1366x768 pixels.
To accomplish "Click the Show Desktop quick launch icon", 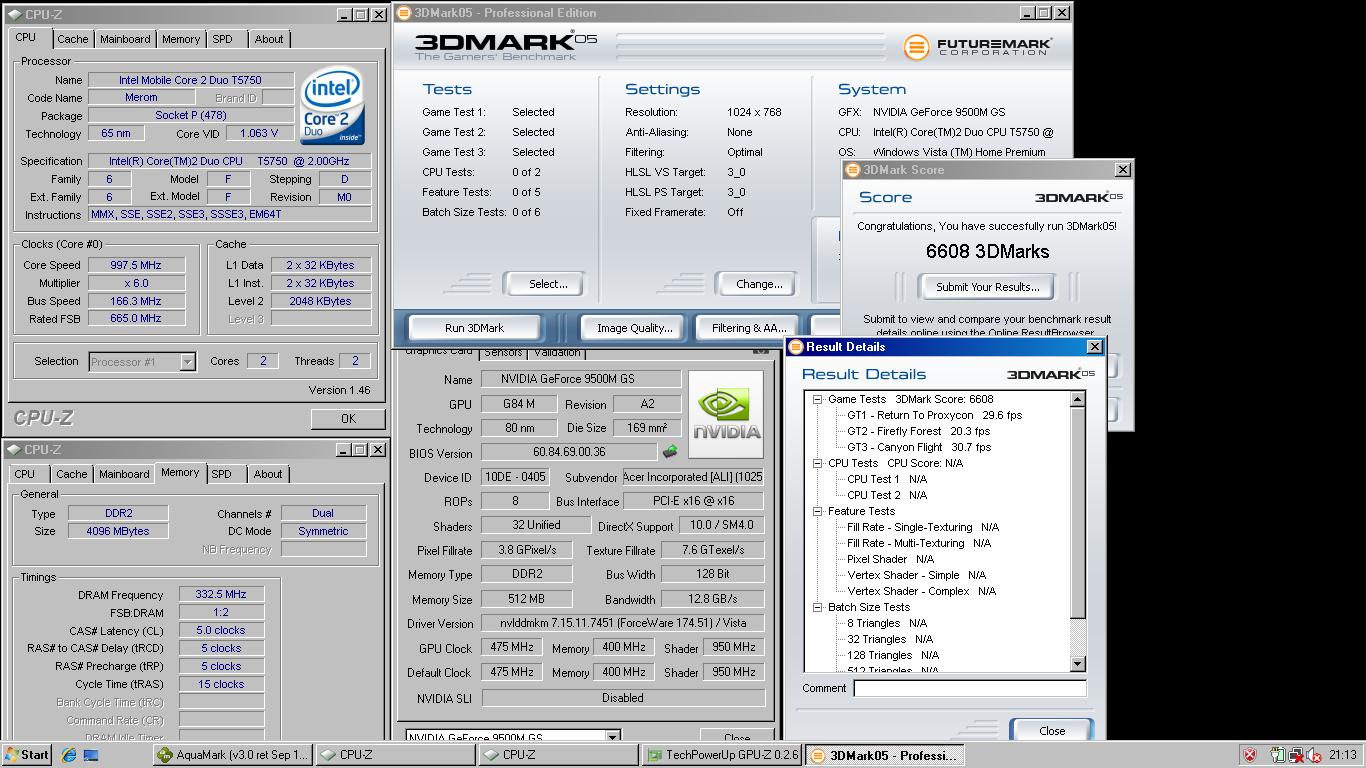I will pyautogui.click(x=90, y=755).
